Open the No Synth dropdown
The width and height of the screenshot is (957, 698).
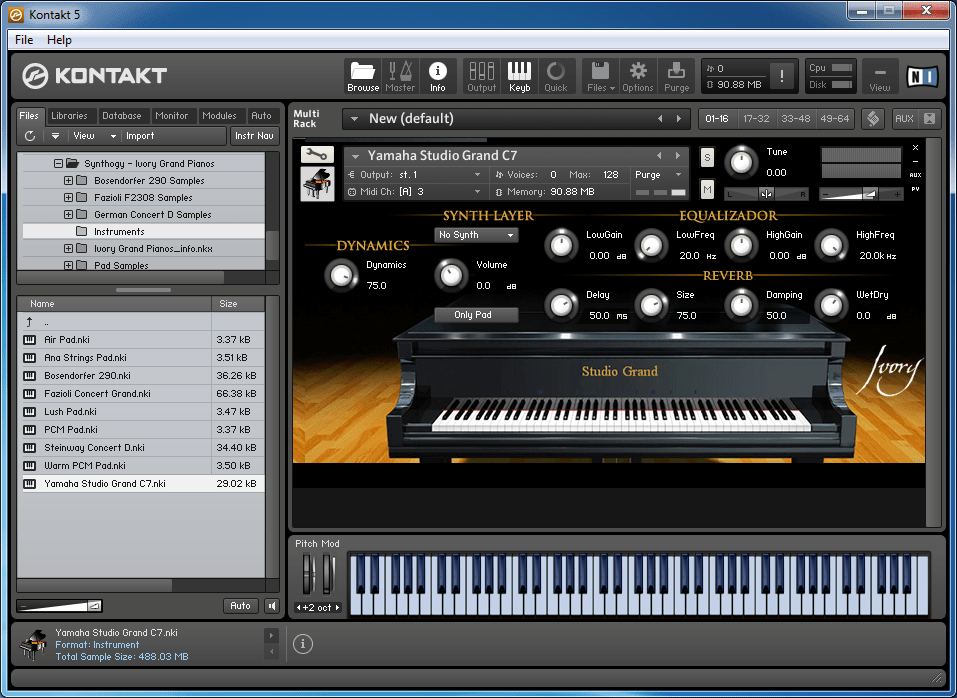[476, 235]
